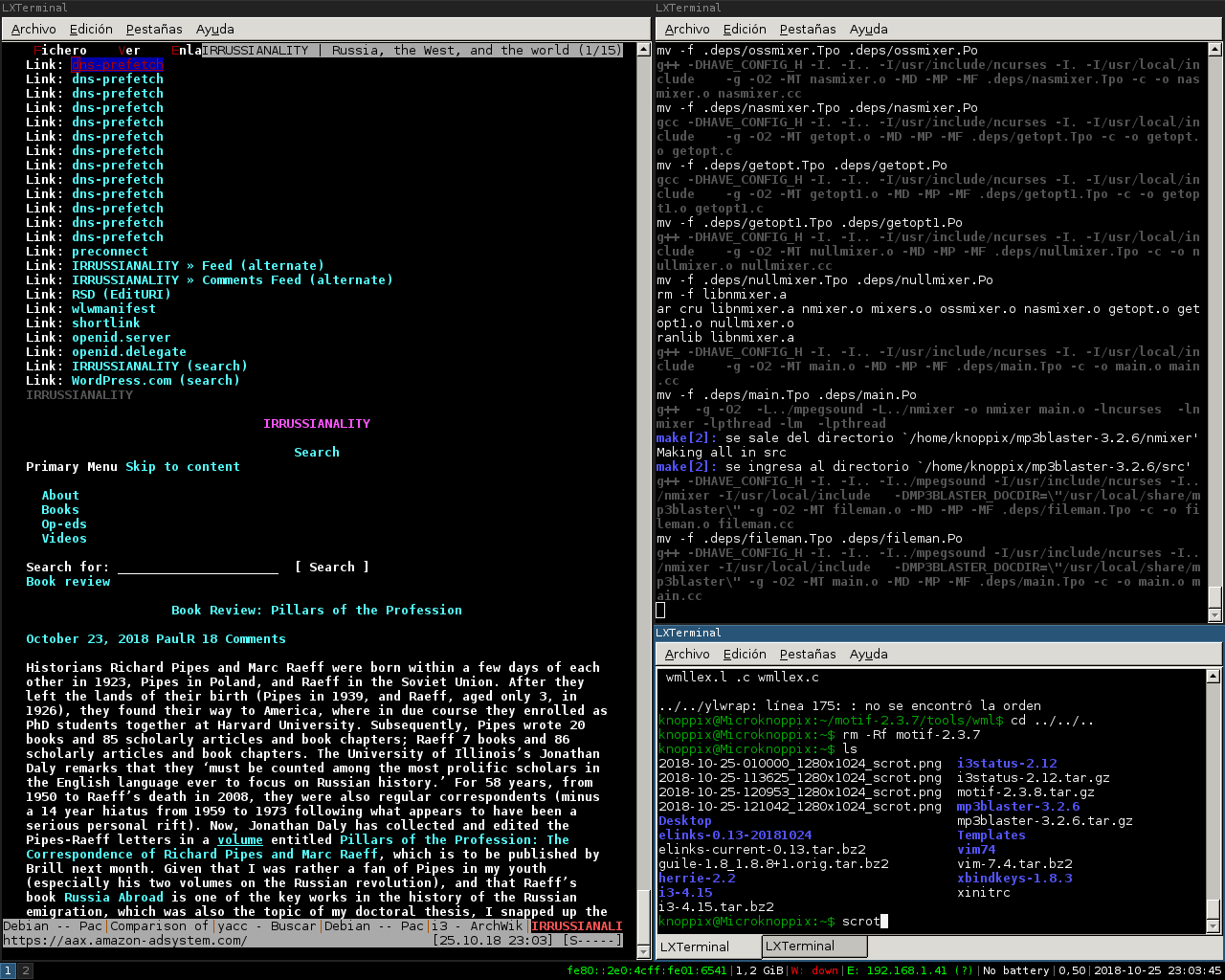Click 'xinitrc' file name in listing
Screen dimensions: 1225x980
(984, 892)
